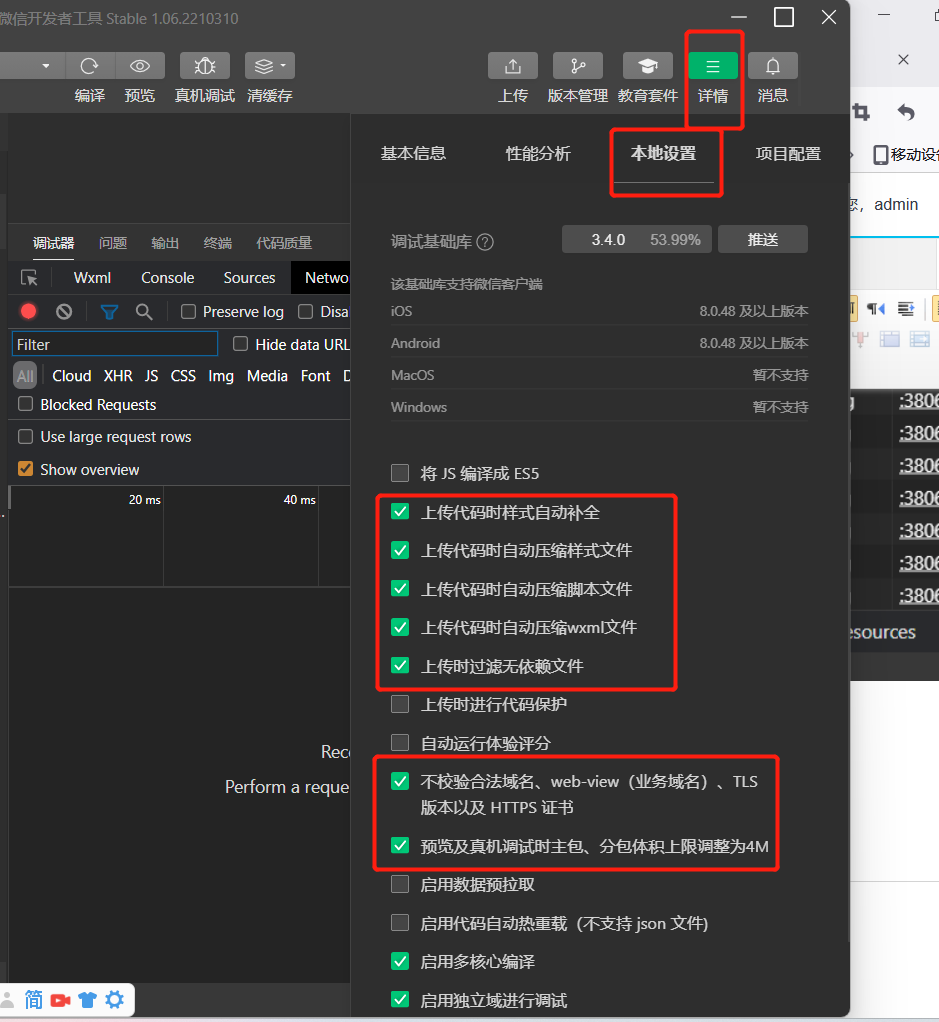Open 预览 eye icon in toolbar
Viewport: 939px width, 1022px height.
coord(139,66)
